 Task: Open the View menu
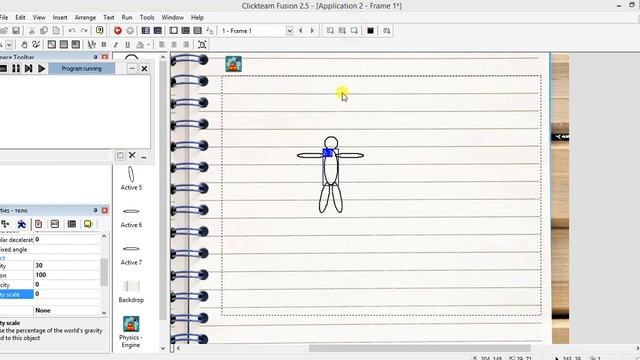pos(39,18)
